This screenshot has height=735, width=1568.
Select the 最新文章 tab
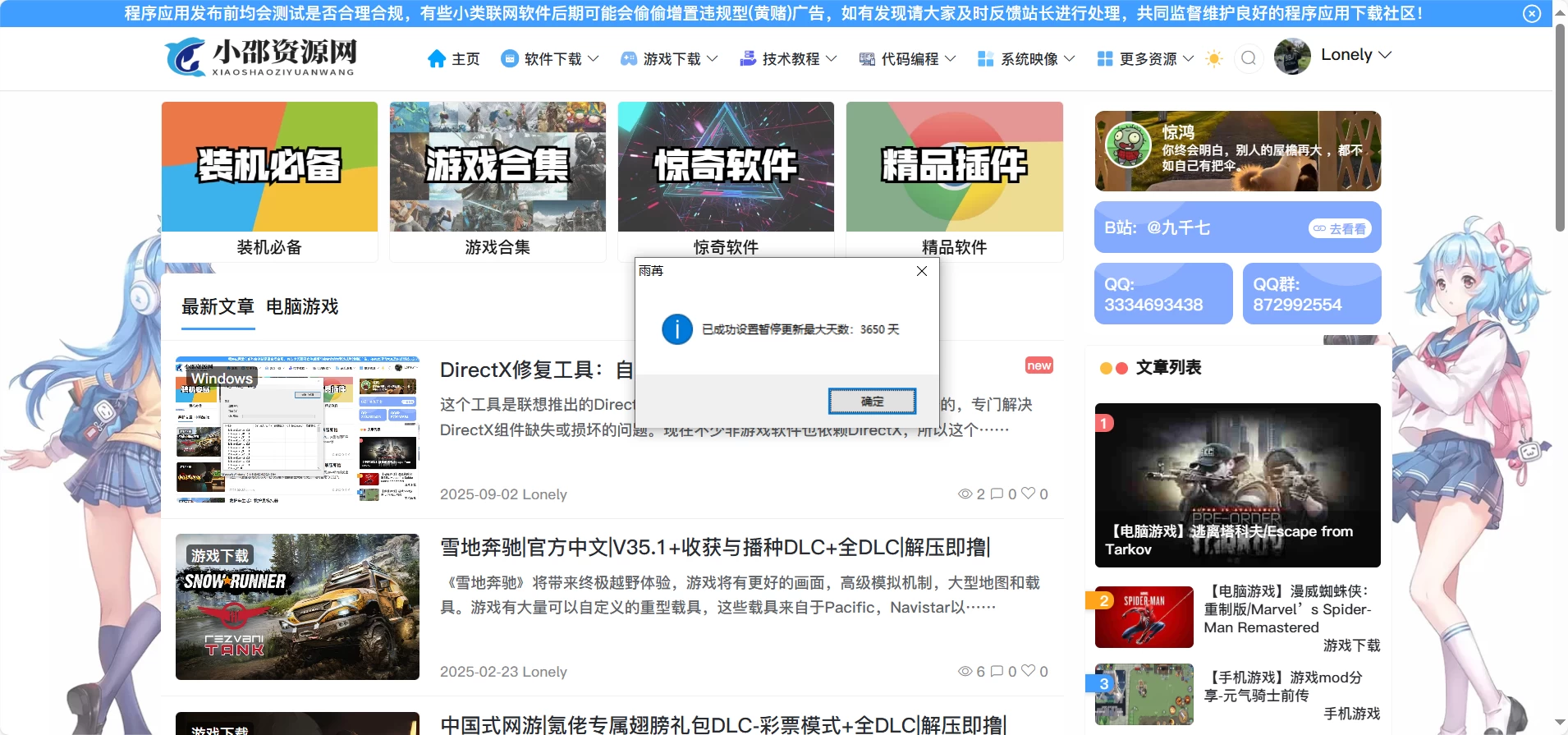[218, 307]
